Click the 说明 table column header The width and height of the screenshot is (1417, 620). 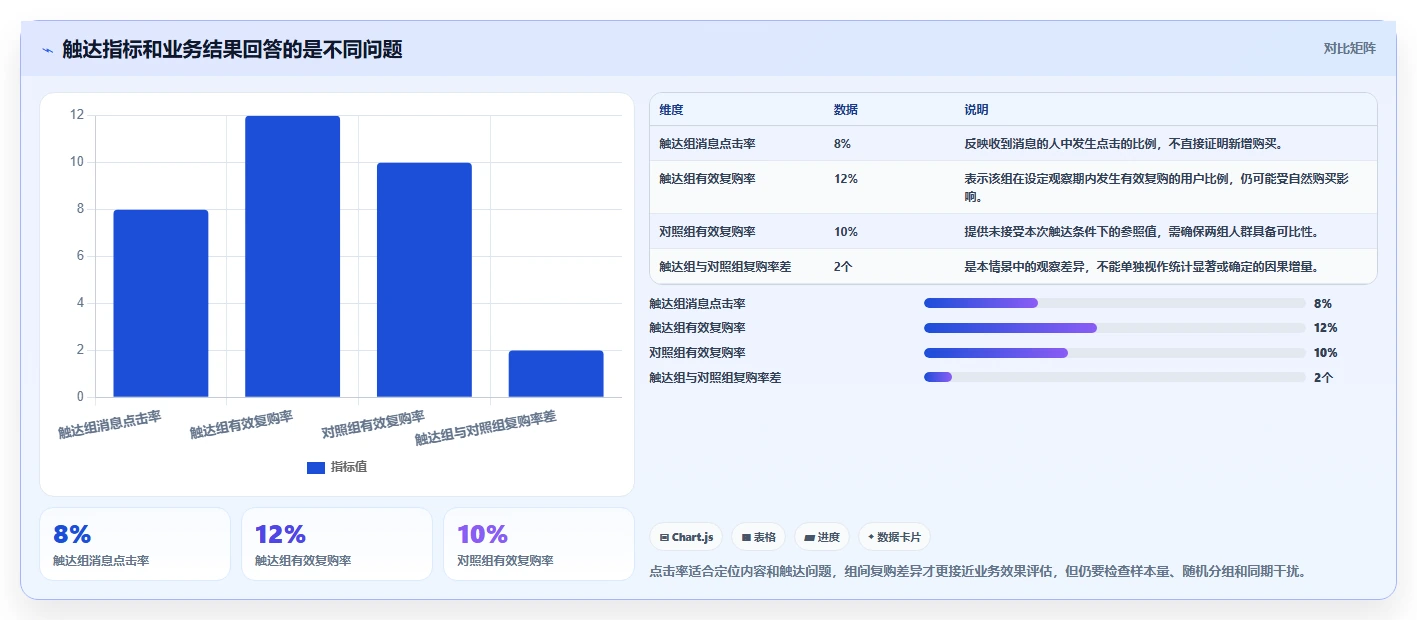(976, 110)
